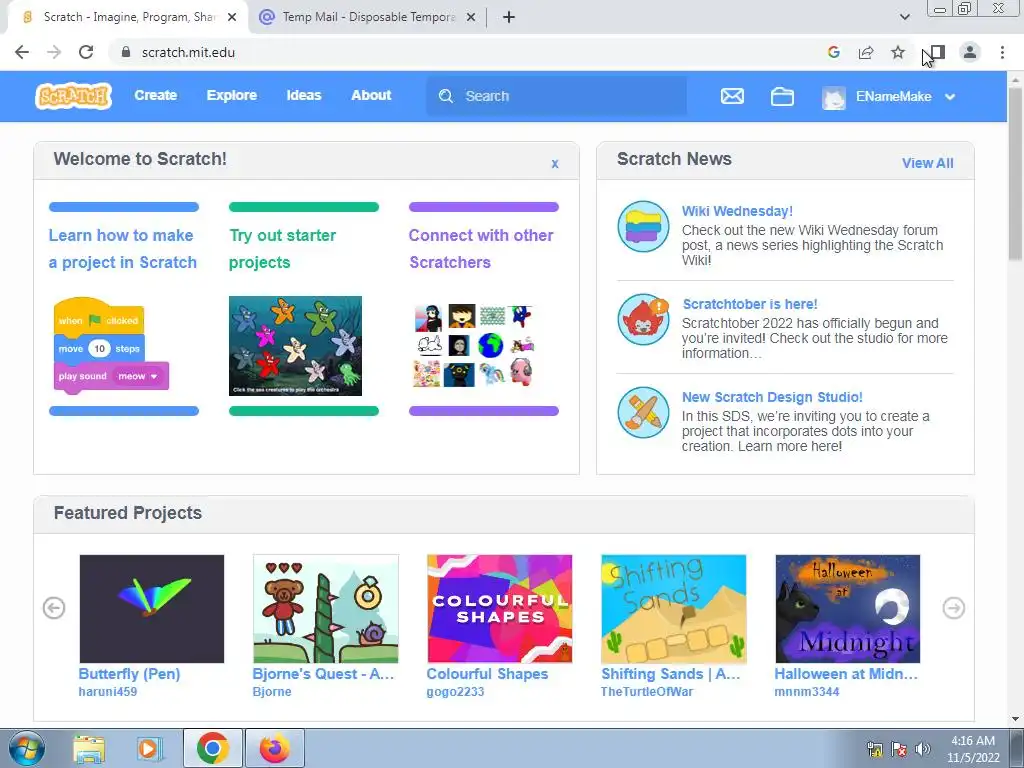
Task: Open author gogo2233 profile link
Action: (455, 692)
